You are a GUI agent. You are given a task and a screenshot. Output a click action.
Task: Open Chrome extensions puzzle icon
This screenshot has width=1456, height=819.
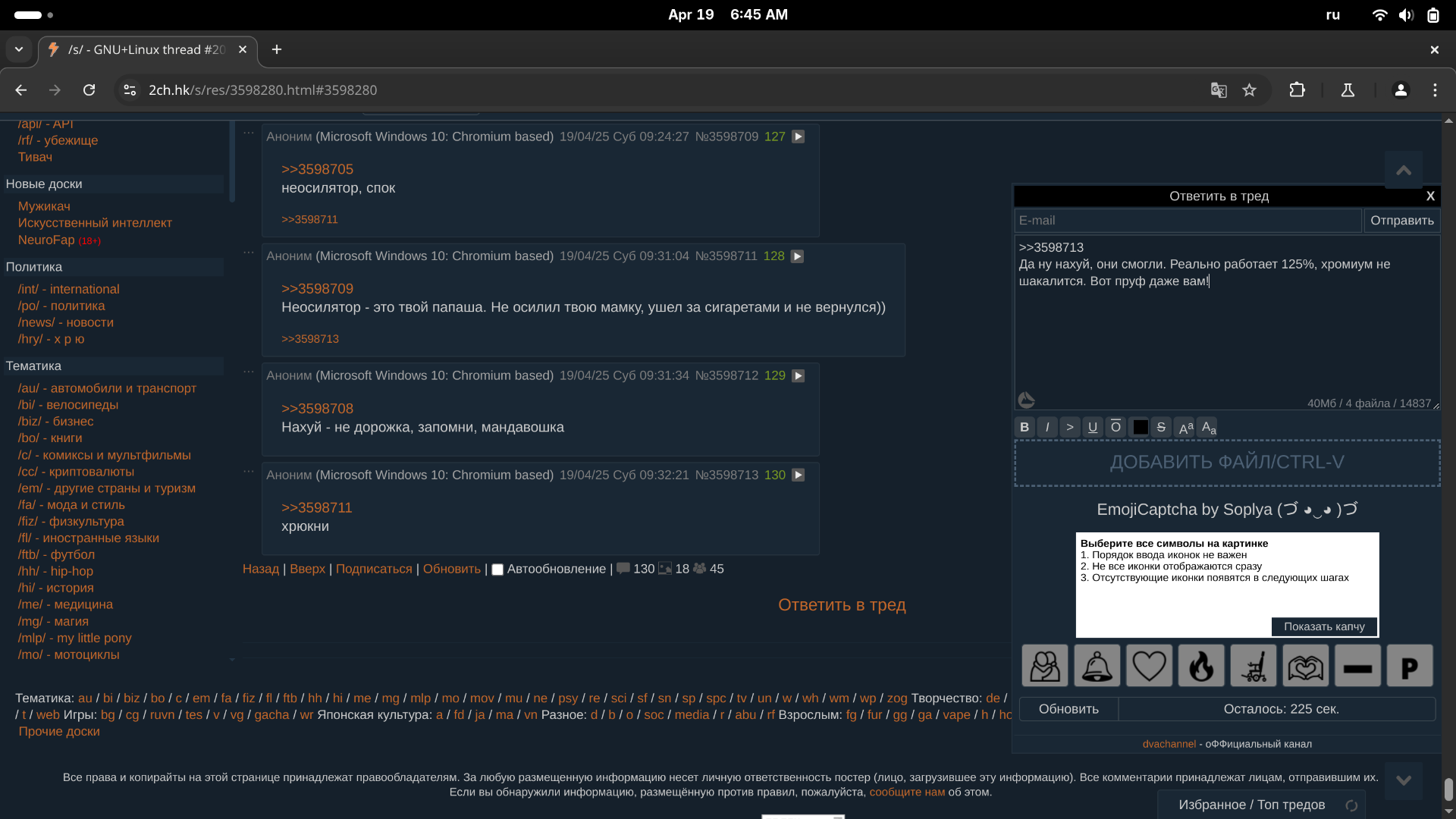1297,90
